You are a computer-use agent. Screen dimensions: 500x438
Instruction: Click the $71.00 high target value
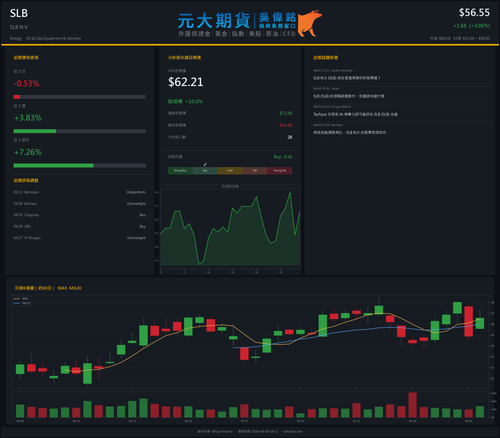click(286, 113)
